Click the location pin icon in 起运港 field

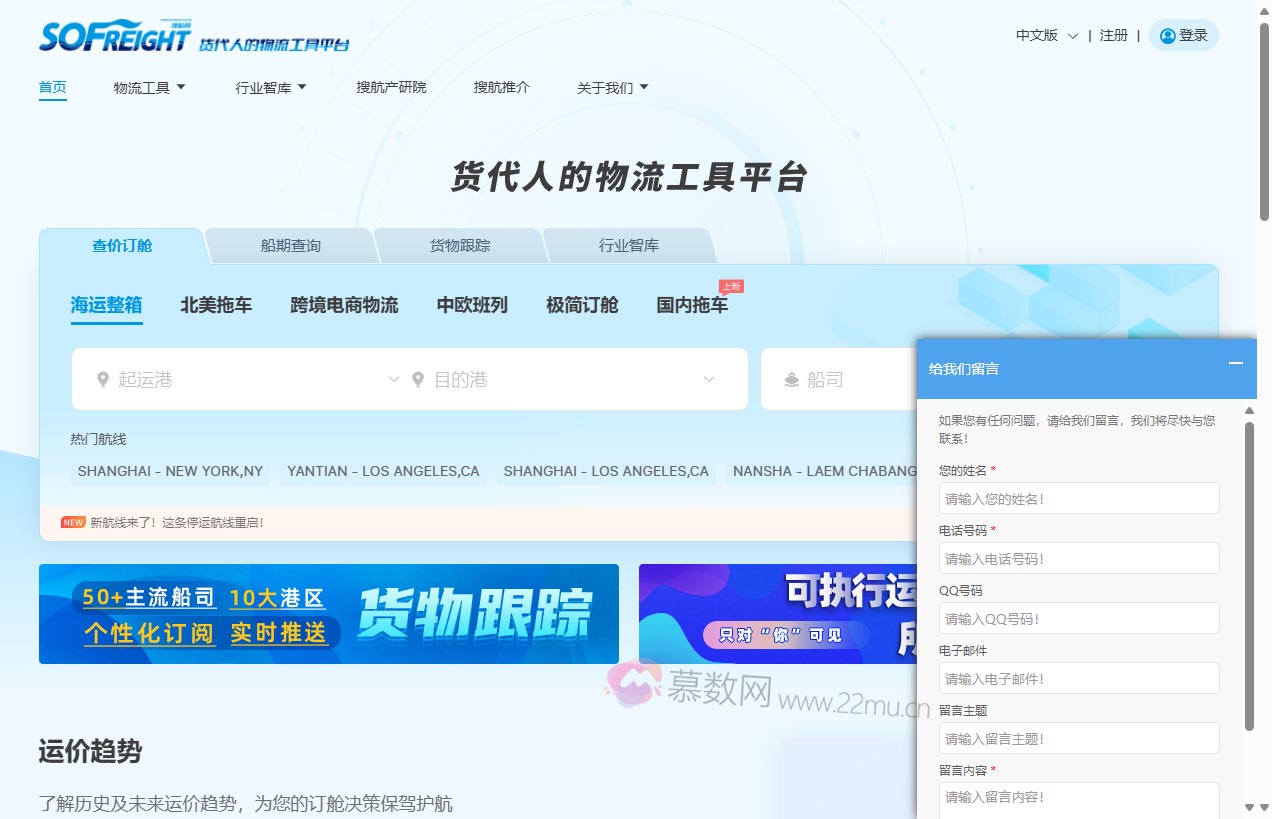[x=103, y=379]
